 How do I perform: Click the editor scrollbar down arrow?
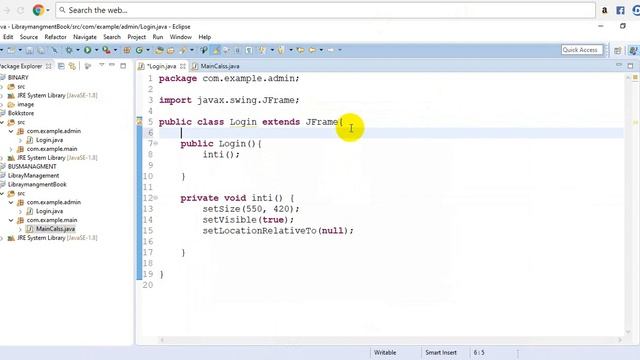(628, 332)
